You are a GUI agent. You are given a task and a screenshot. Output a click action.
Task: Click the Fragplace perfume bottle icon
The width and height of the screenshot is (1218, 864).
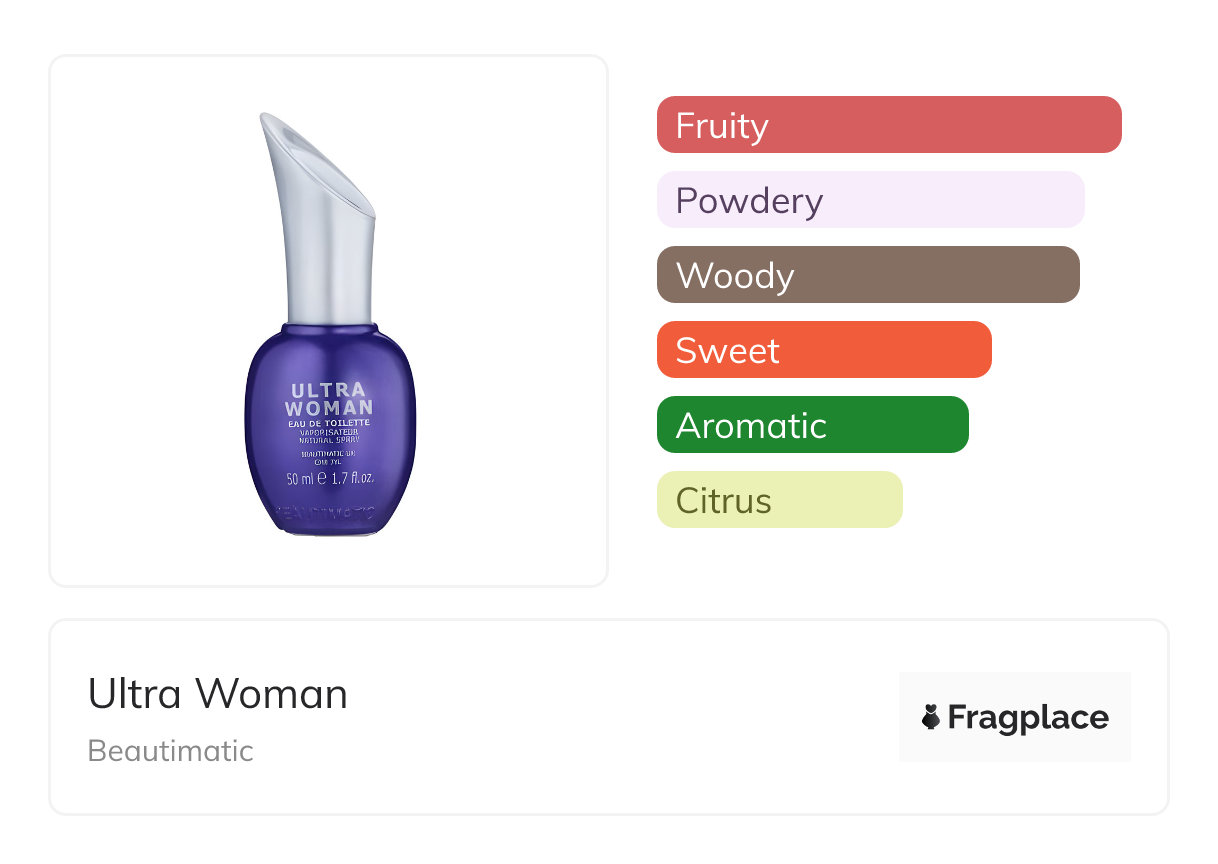pos(931,717)
